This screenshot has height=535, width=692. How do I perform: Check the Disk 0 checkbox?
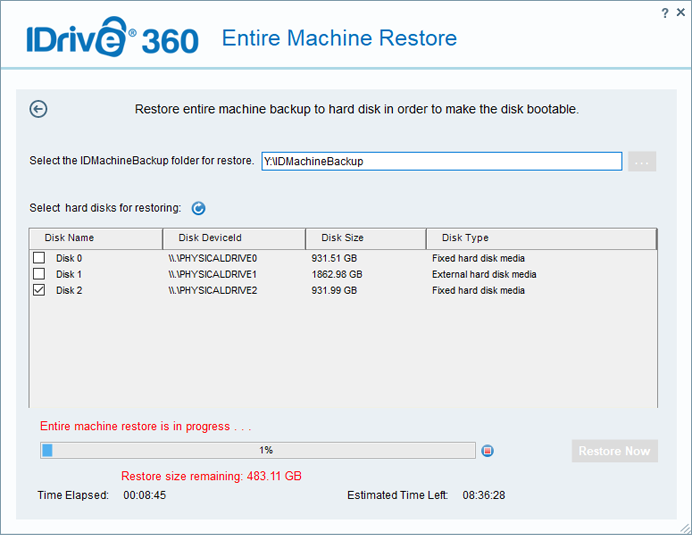(x=39, y=258)
